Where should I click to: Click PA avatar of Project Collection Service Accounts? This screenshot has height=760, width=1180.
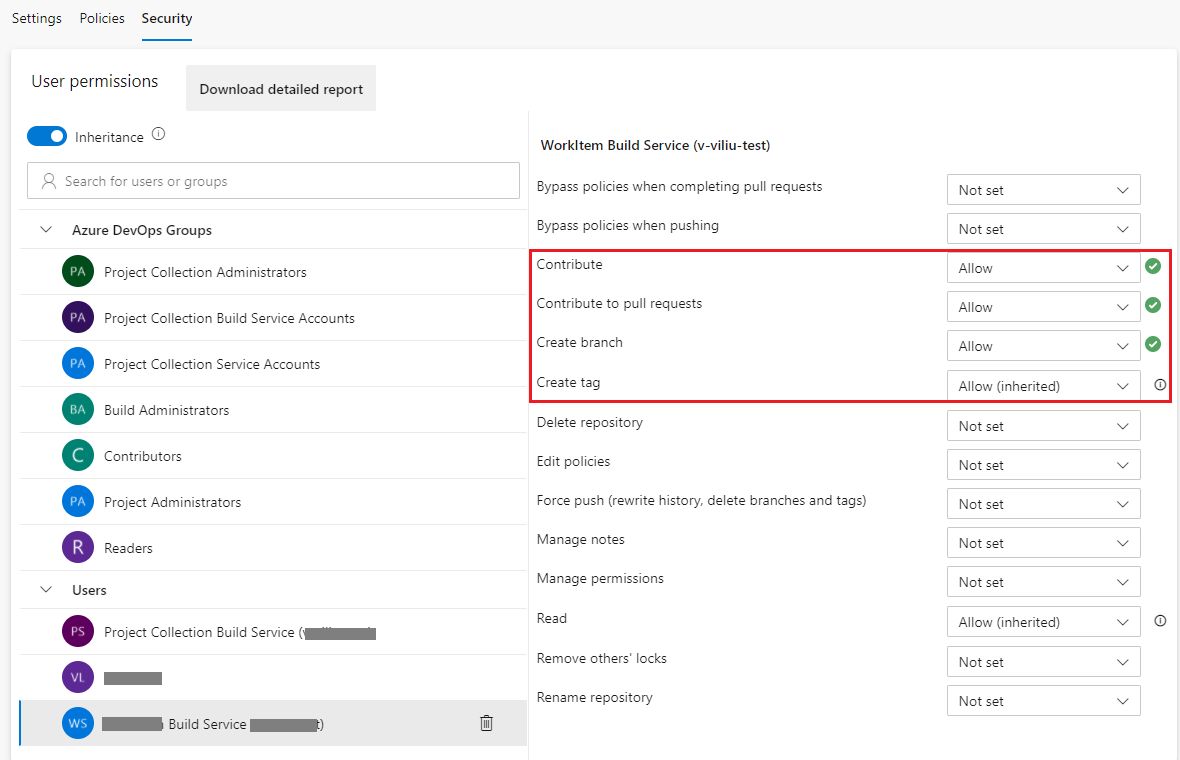78,363
